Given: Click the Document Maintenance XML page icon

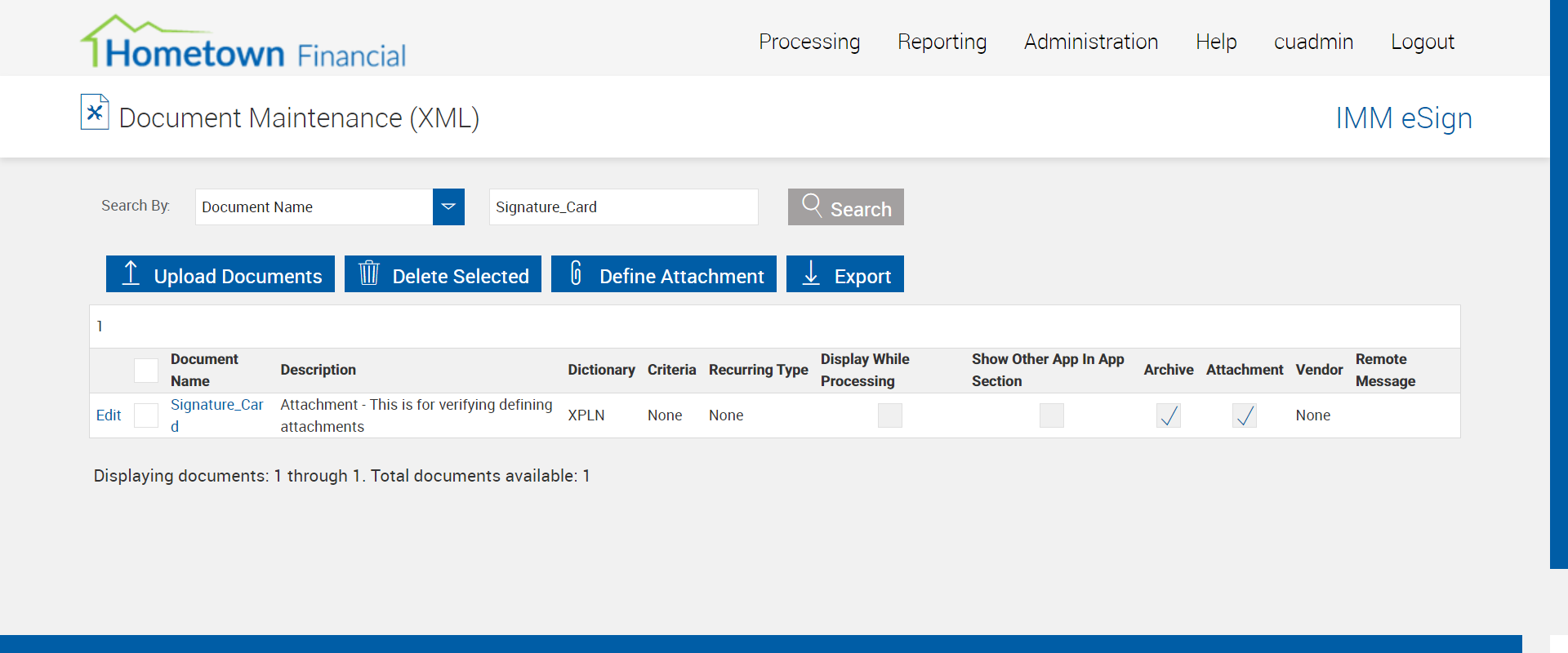Looking at the screenshot, I should 95,113.
